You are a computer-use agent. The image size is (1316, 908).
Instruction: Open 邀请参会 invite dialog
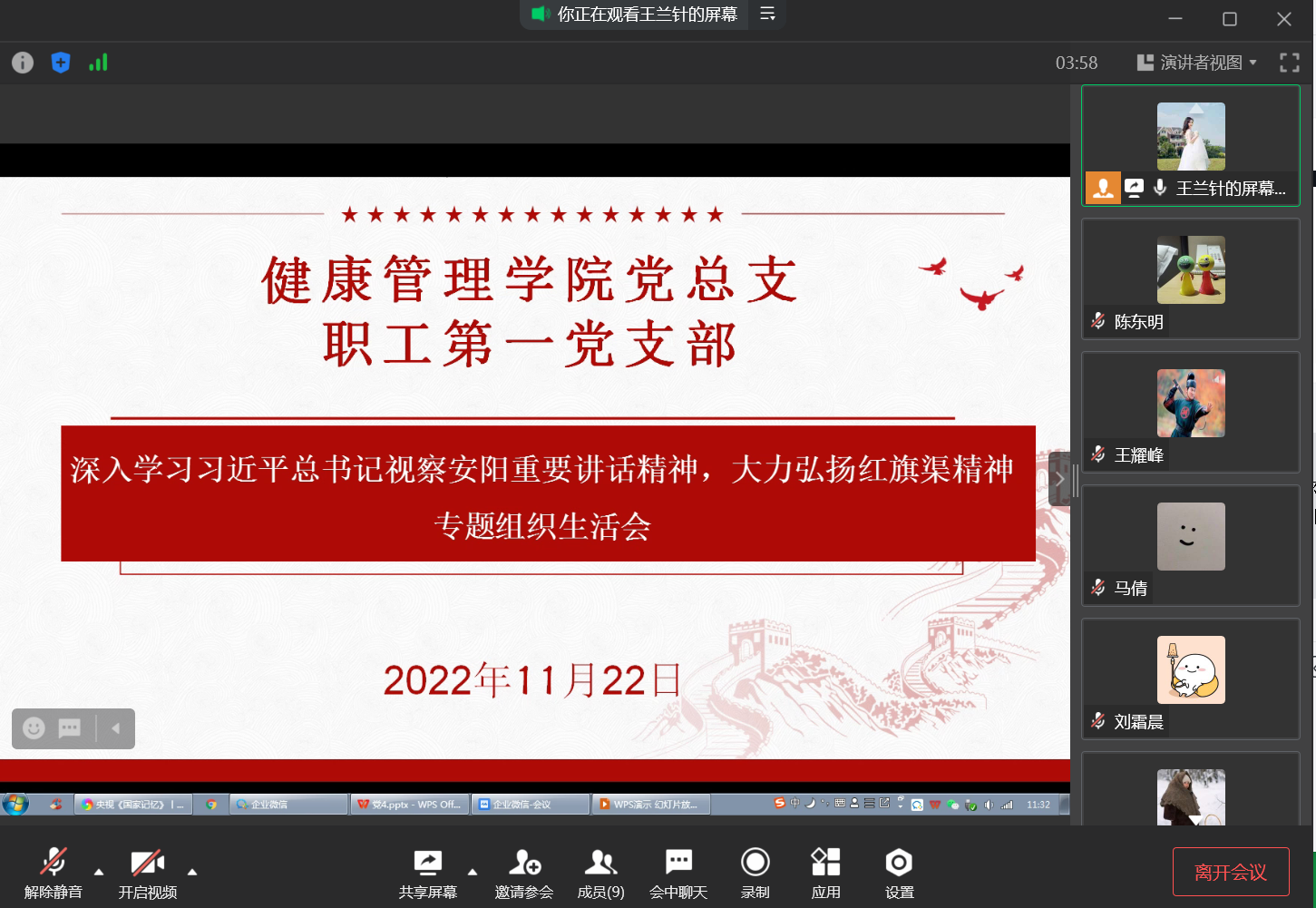(524, 873)
